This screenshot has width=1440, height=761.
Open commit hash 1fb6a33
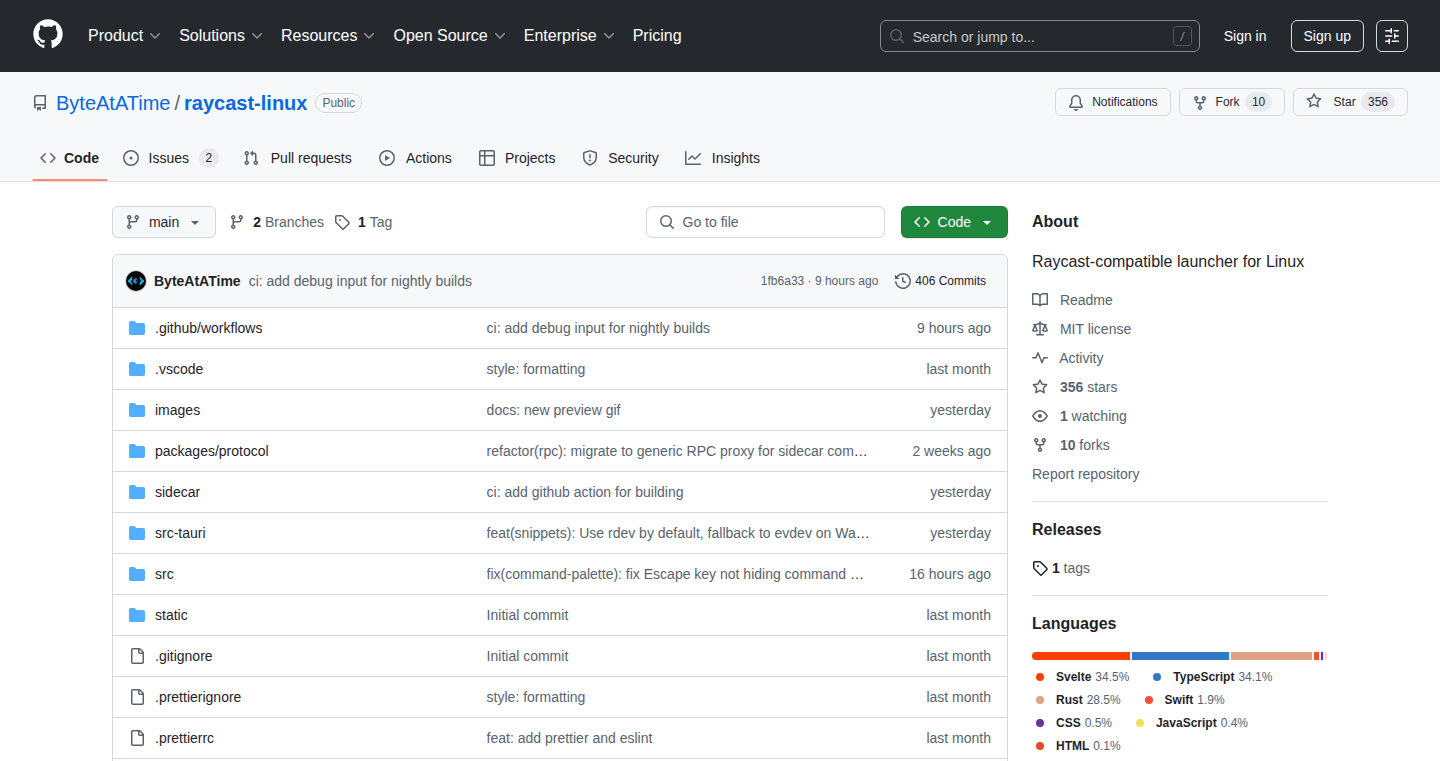(x=782, y=281)
